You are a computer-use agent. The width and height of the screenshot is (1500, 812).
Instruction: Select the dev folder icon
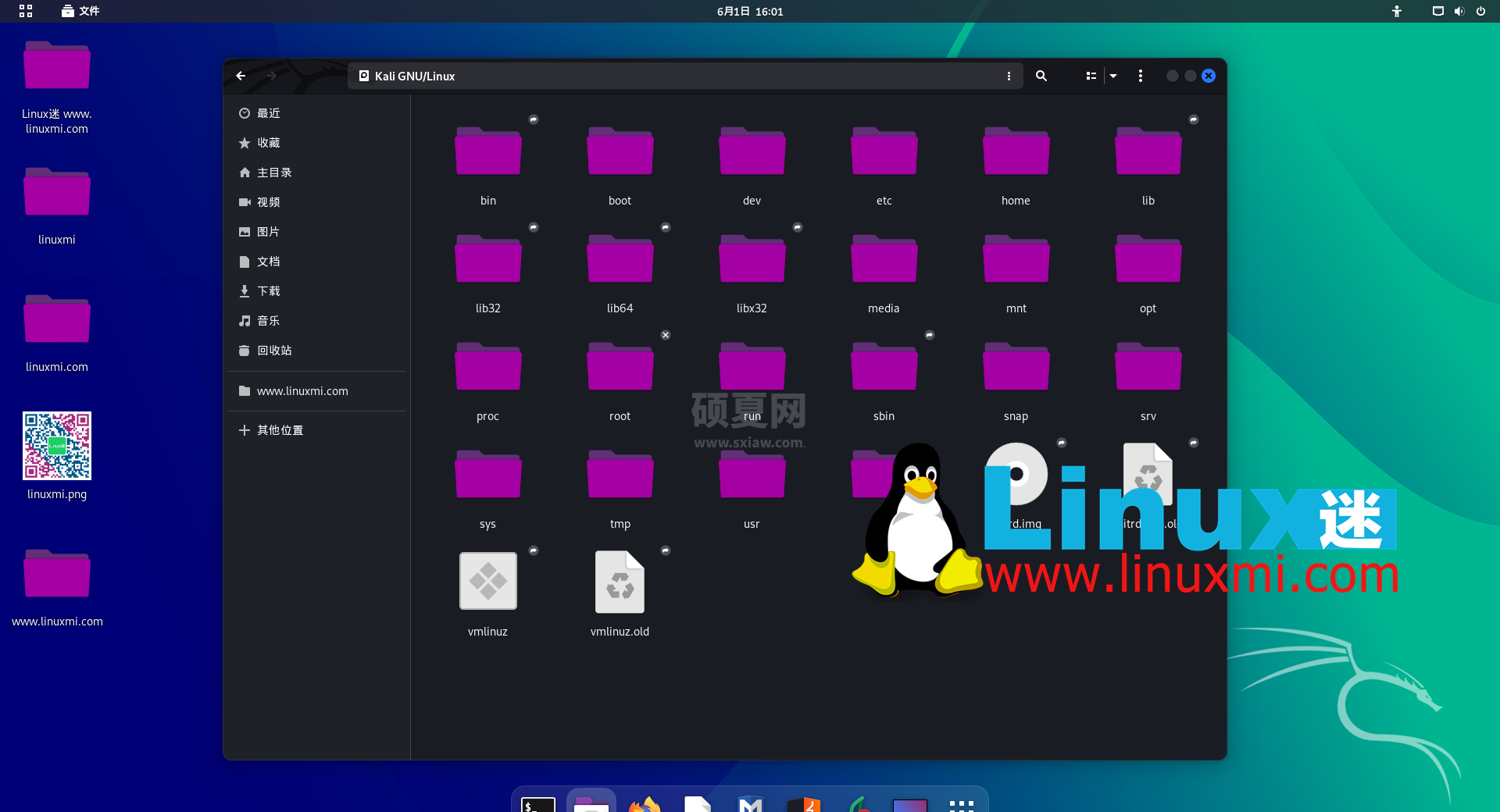[752, 151]
